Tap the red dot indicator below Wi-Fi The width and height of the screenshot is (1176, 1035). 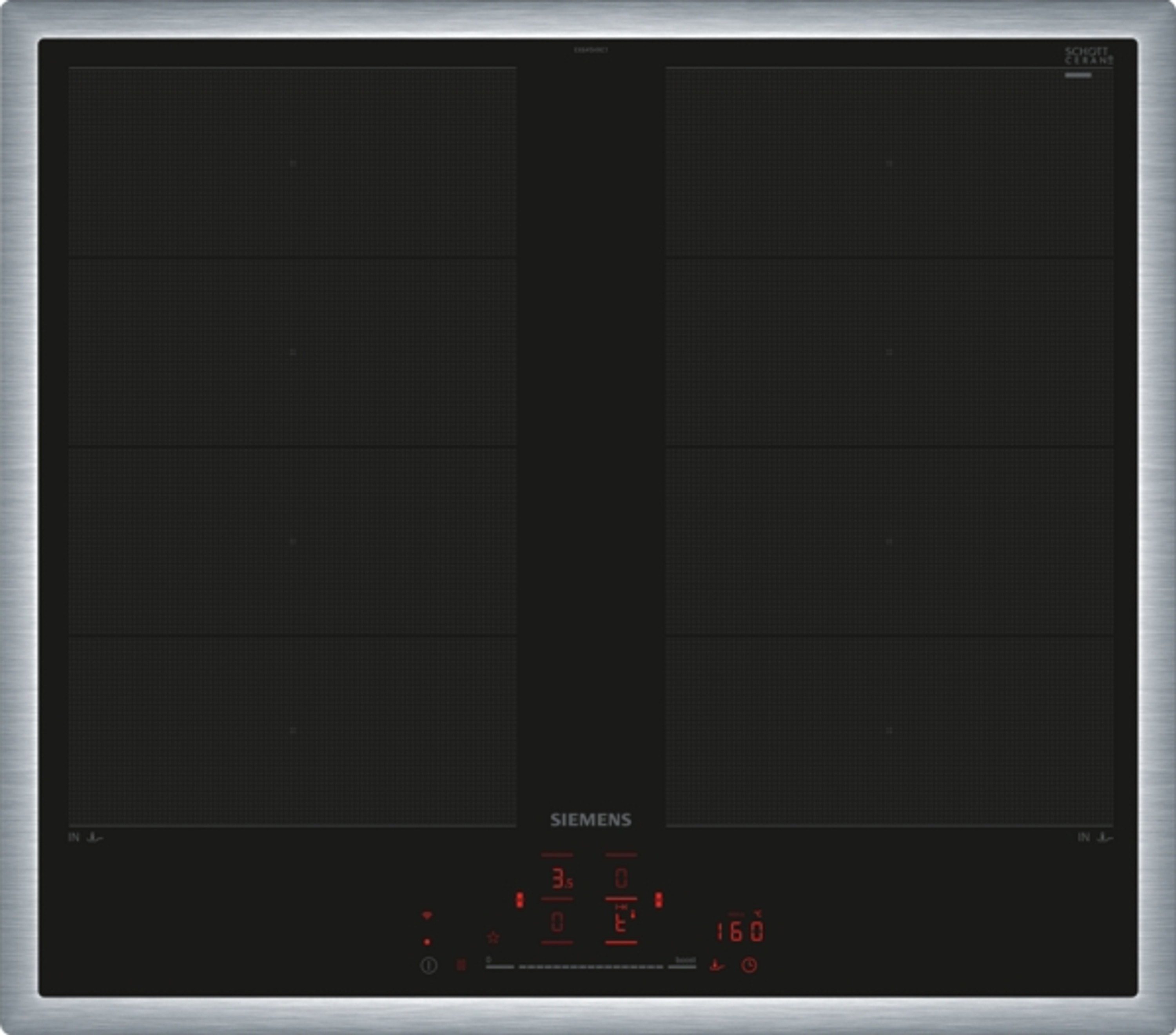point(427,942)
